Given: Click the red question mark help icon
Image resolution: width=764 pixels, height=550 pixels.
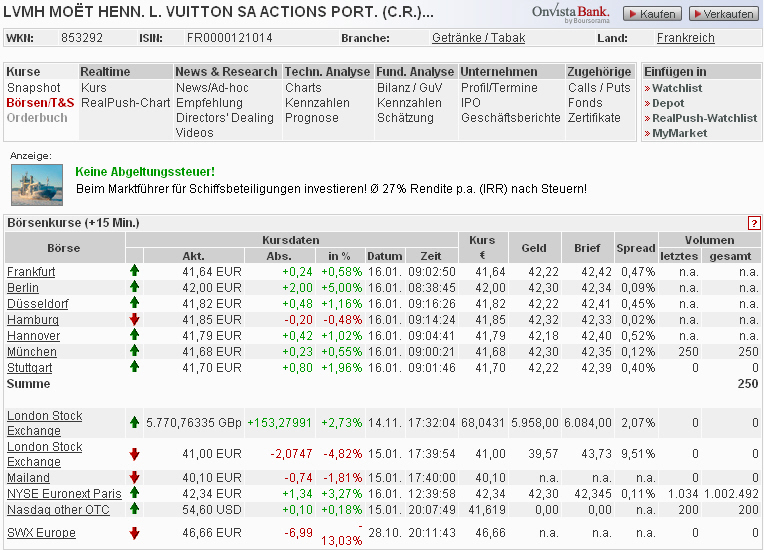Looking at the screenshot, I should click(754, 223).
